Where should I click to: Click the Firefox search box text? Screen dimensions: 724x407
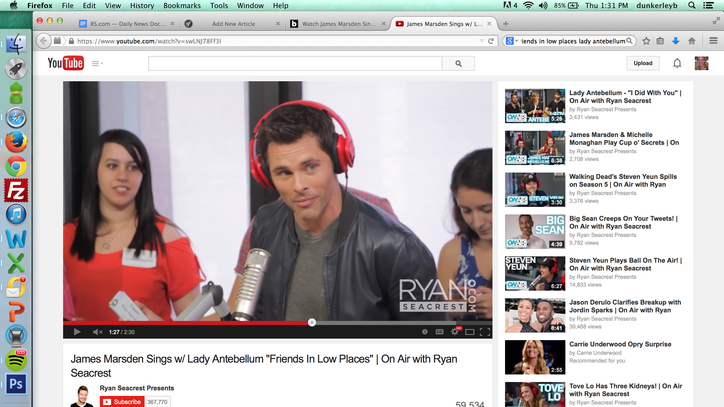[x=573, y=41]
